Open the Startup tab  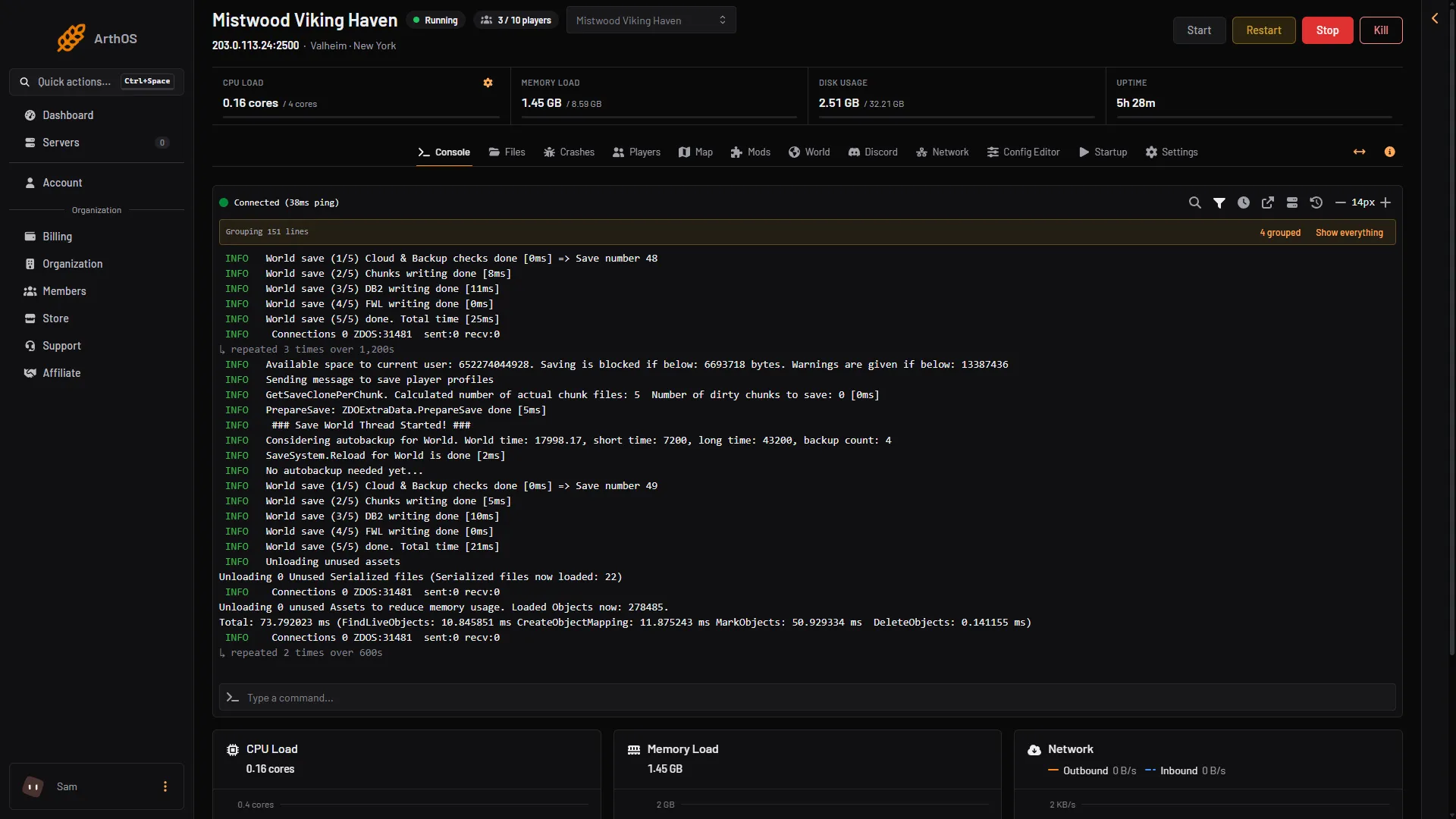[1103, 152]
